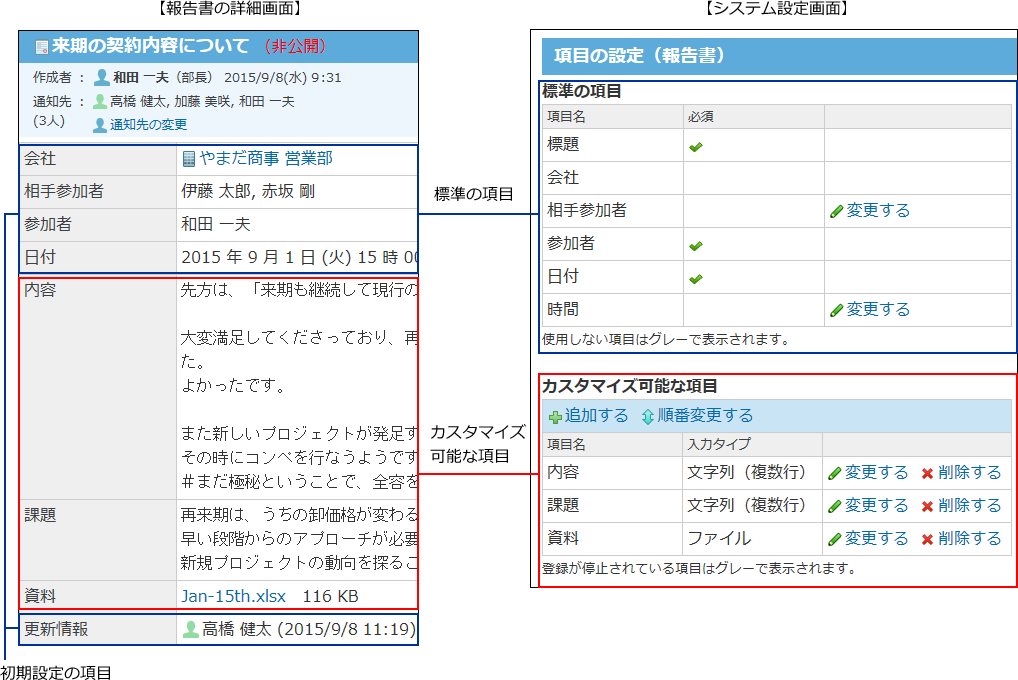Click 削除する for the 課題 custom item
This screenshot has height=680, width=1018.
pyautogui.click(x=969, y=505)
